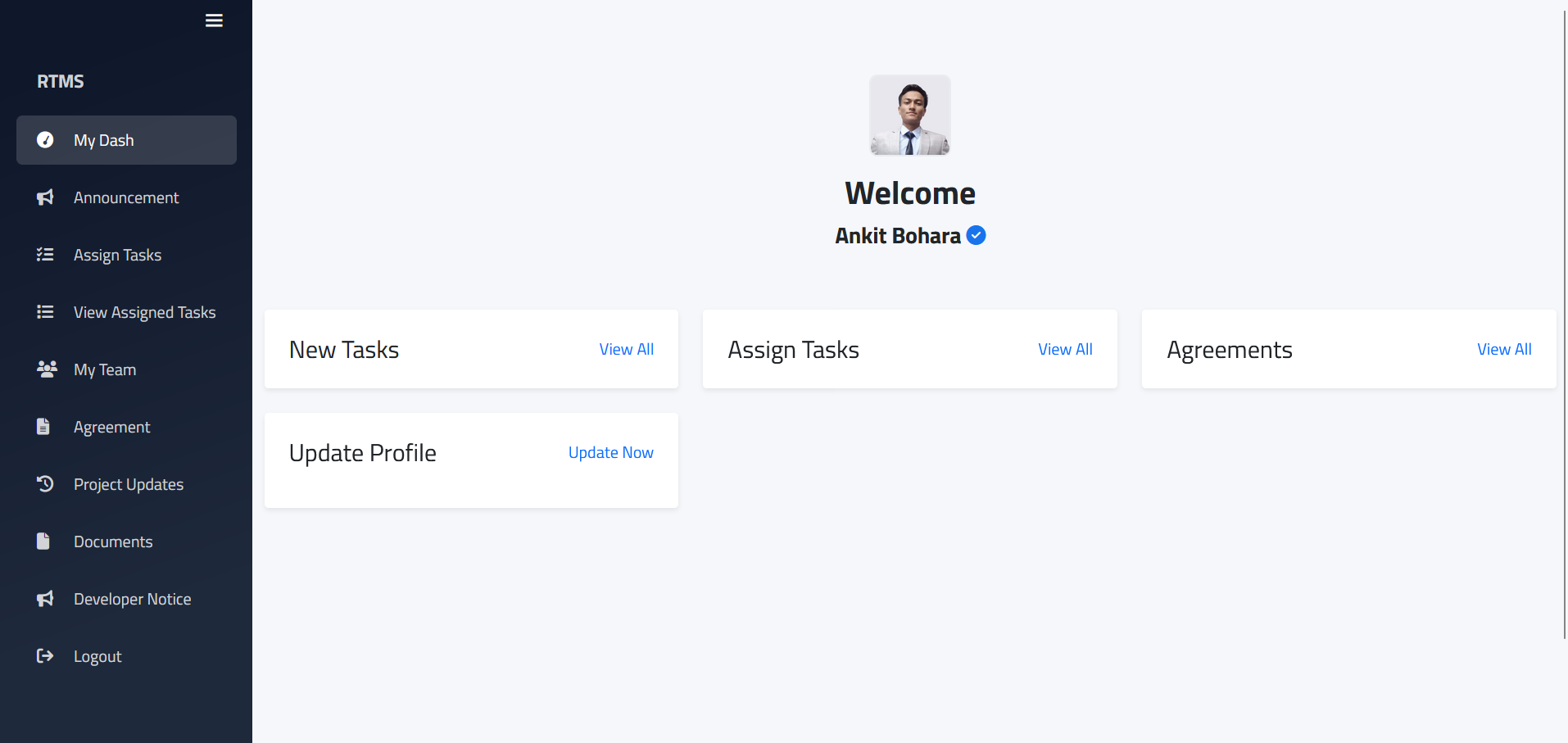This screenshot has width=1568, height=743.
Task: Click the profile photo thumbnail
Action: pos(910,116)
